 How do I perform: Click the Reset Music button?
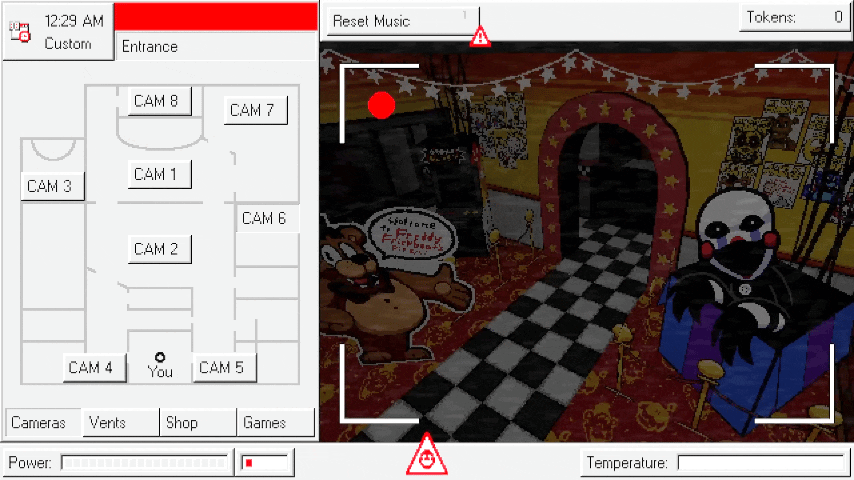point(402,21)
